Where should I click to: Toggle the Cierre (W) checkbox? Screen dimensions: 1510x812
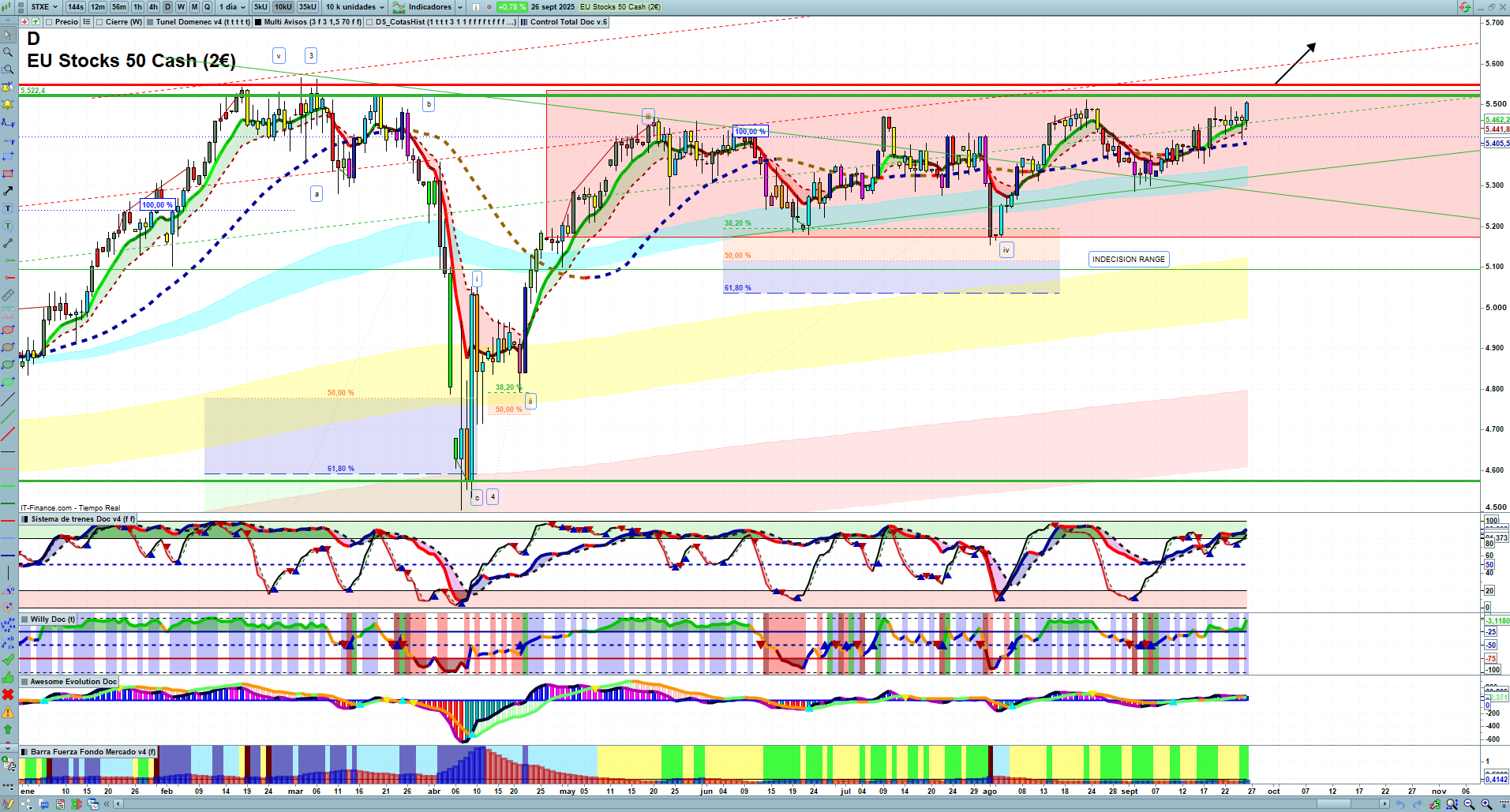point(99,22)
